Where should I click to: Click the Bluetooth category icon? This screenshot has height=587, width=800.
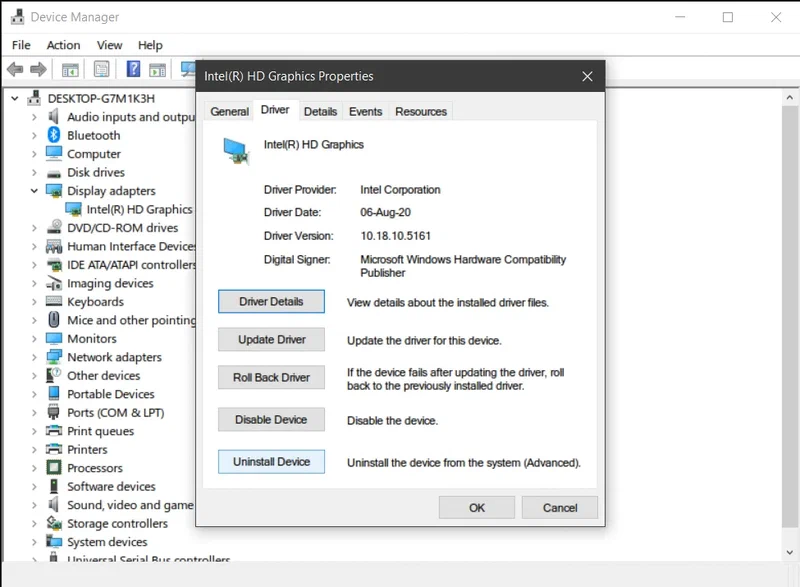52,135
